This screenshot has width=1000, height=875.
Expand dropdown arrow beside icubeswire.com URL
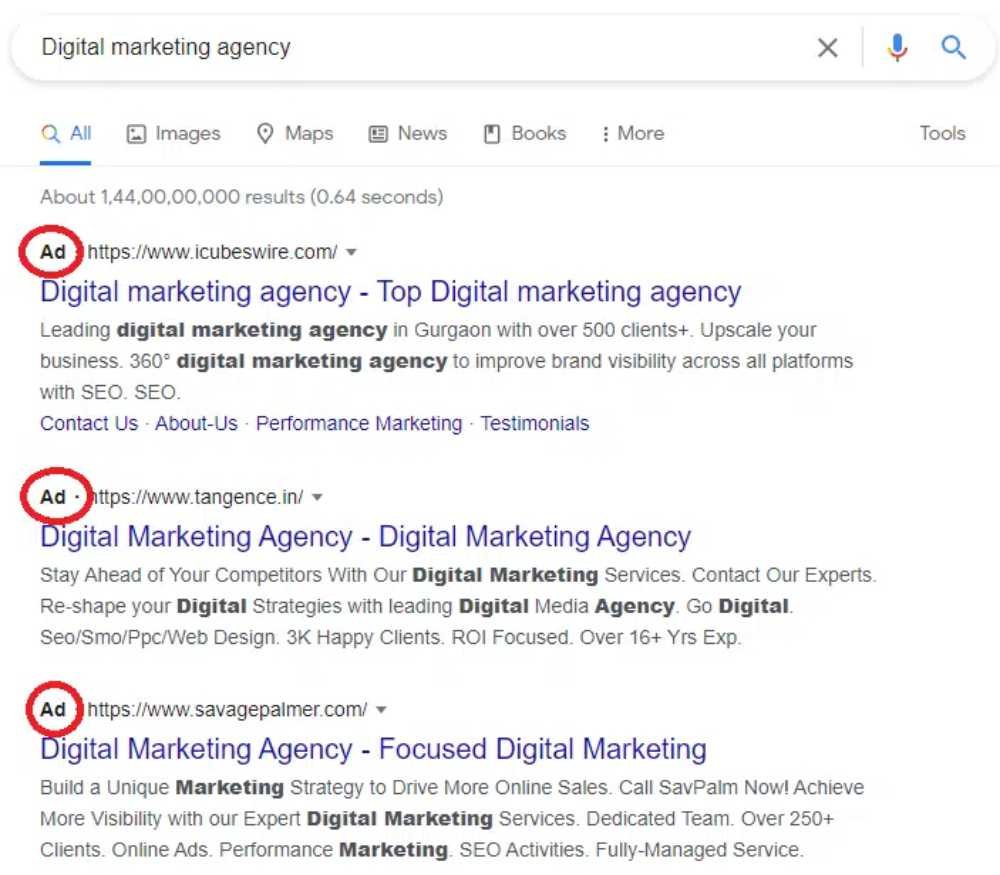pyautogui.click(x=351, y=252)
